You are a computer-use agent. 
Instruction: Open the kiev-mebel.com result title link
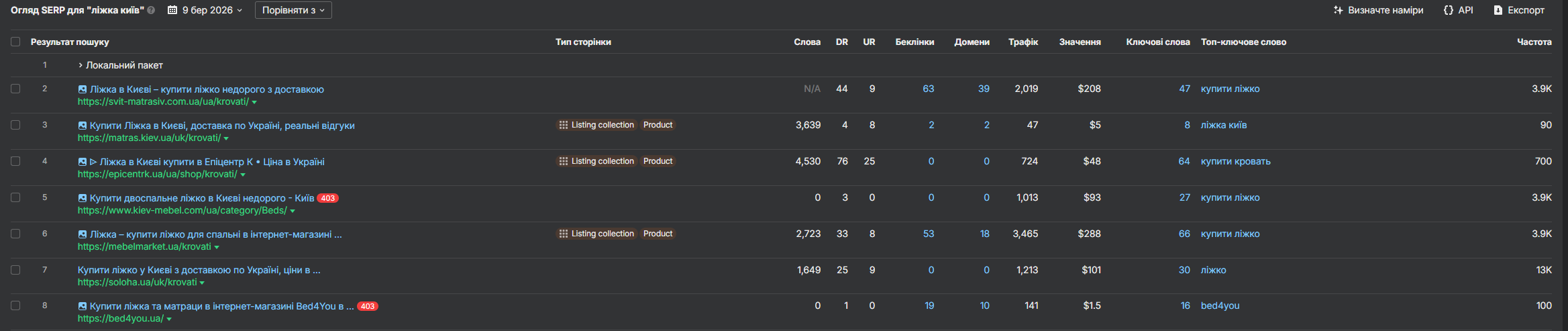[202, 198]
